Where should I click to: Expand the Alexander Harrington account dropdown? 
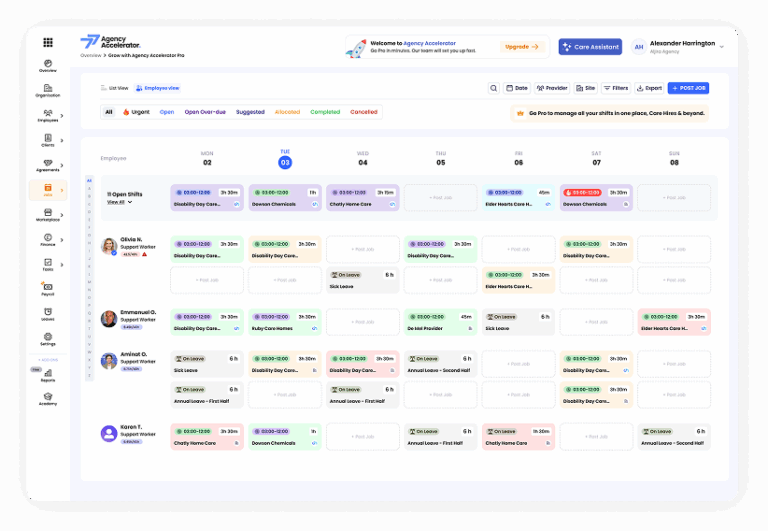coord(722,46)
